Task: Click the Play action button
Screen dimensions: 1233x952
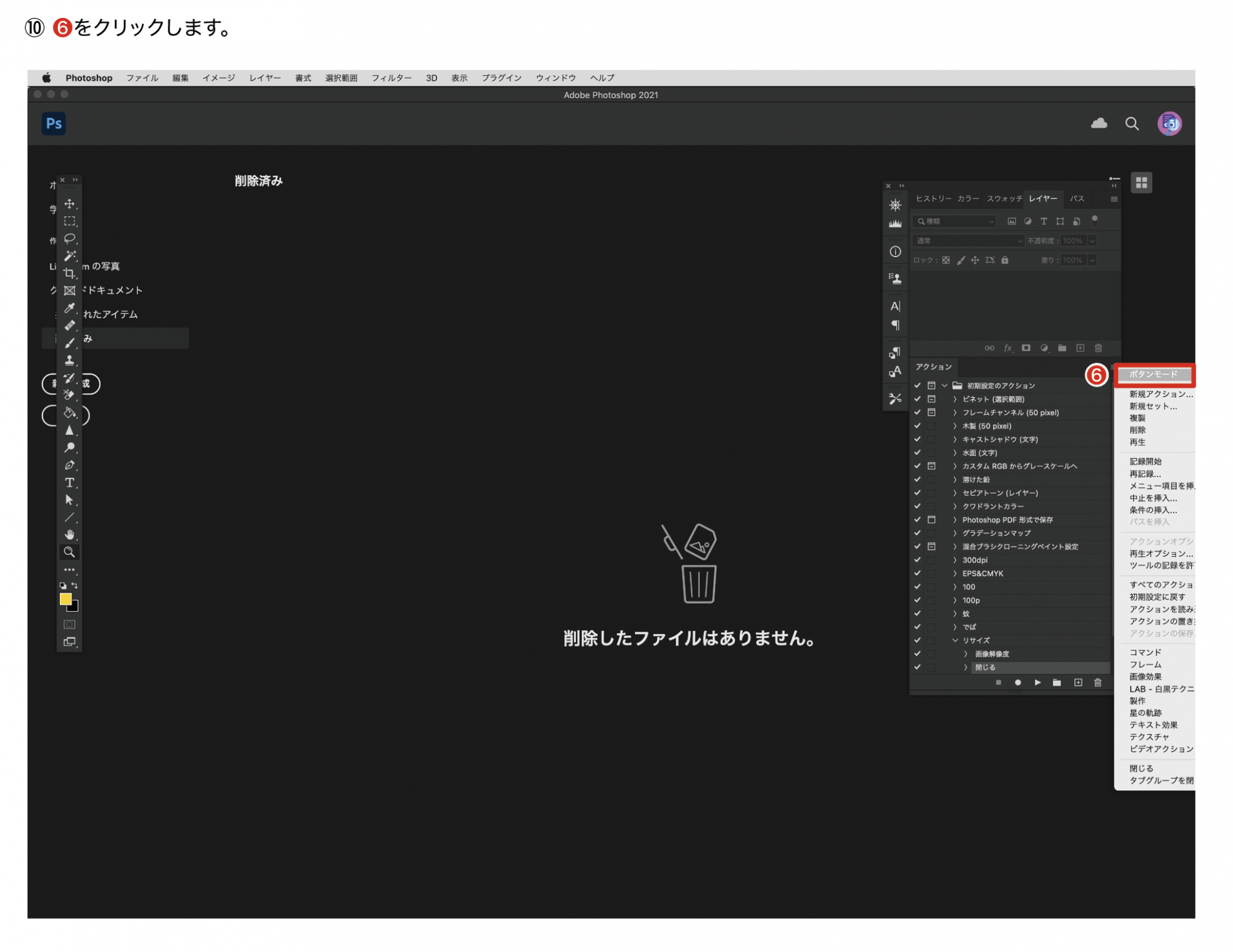Action: 1038,683
